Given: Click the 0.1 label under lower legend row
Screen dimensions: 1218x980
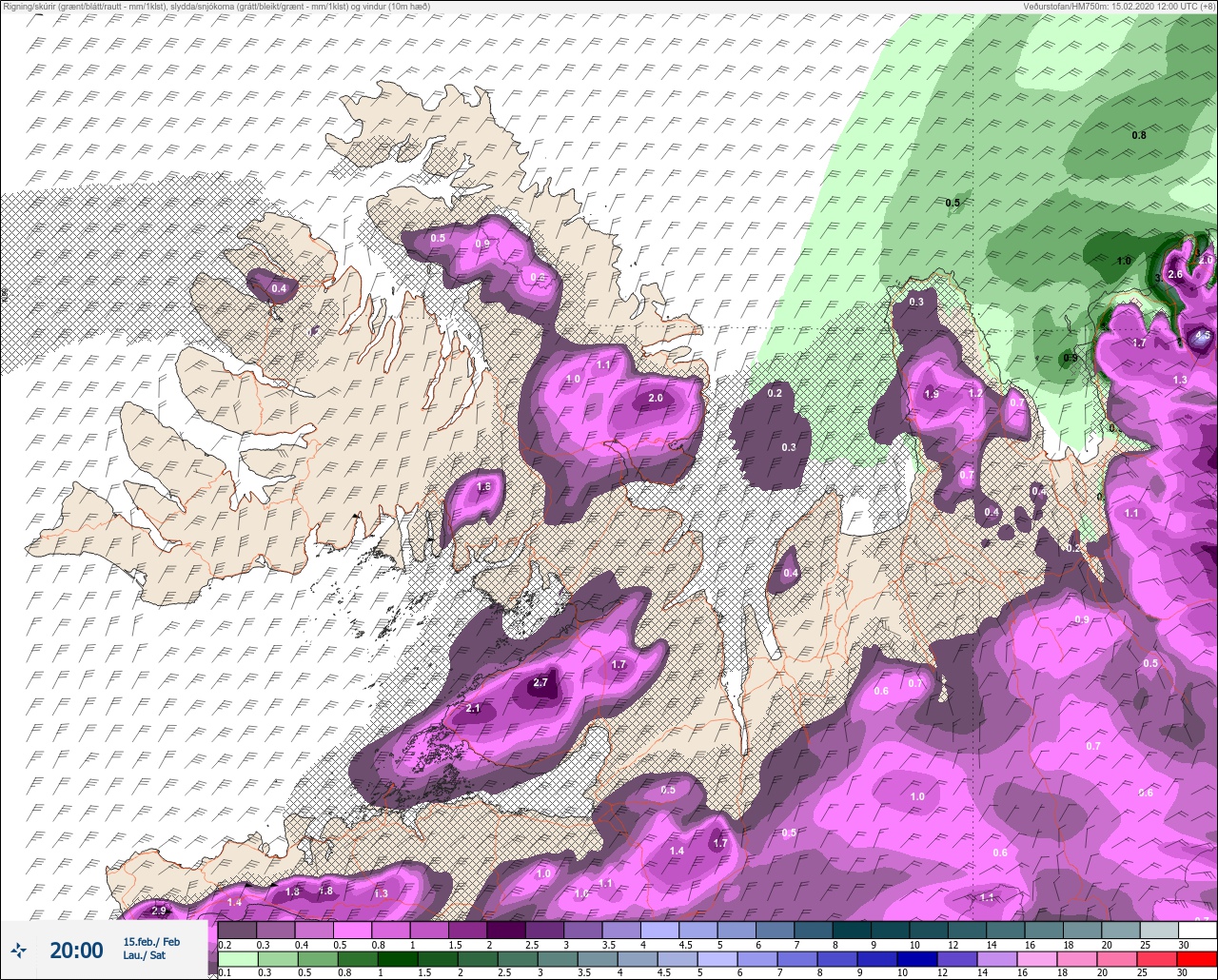Looking at the screenshot, I should [x=225, y=973].
